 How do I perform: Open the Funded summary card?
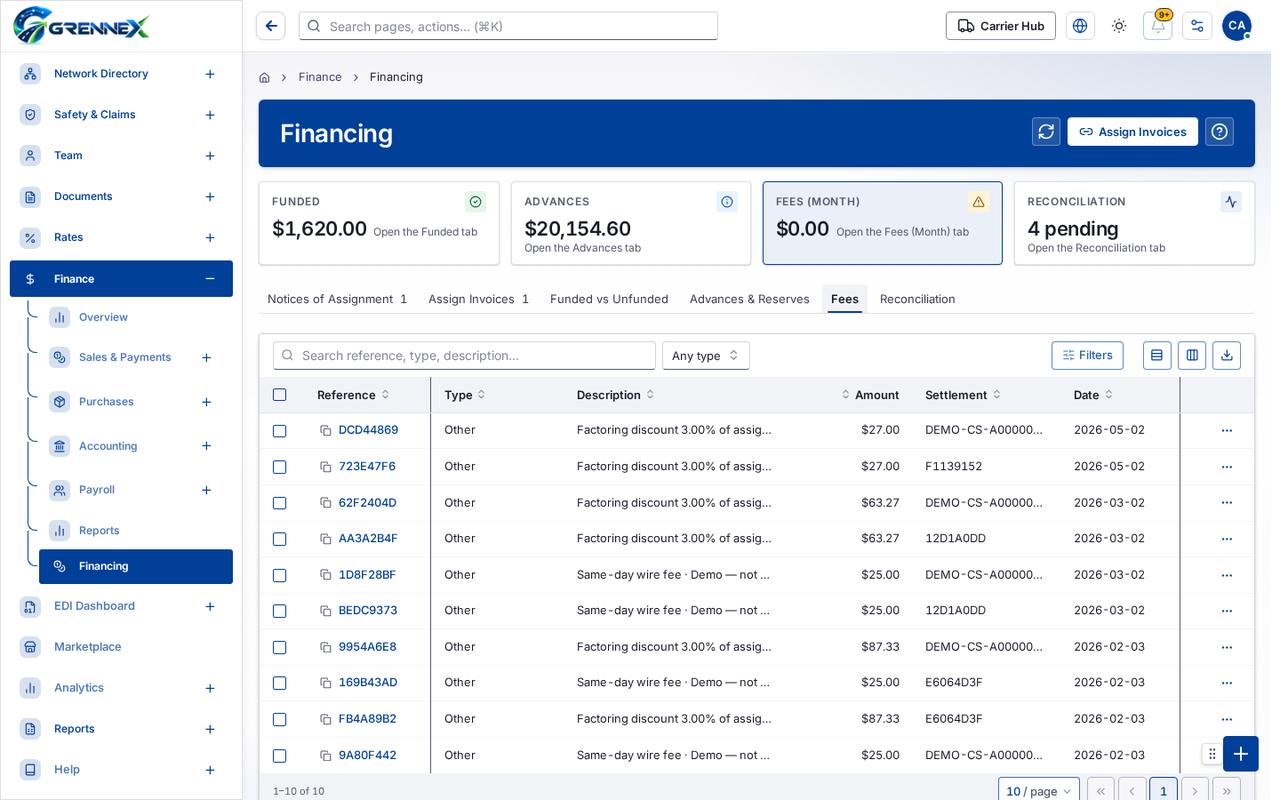point(379,223)
